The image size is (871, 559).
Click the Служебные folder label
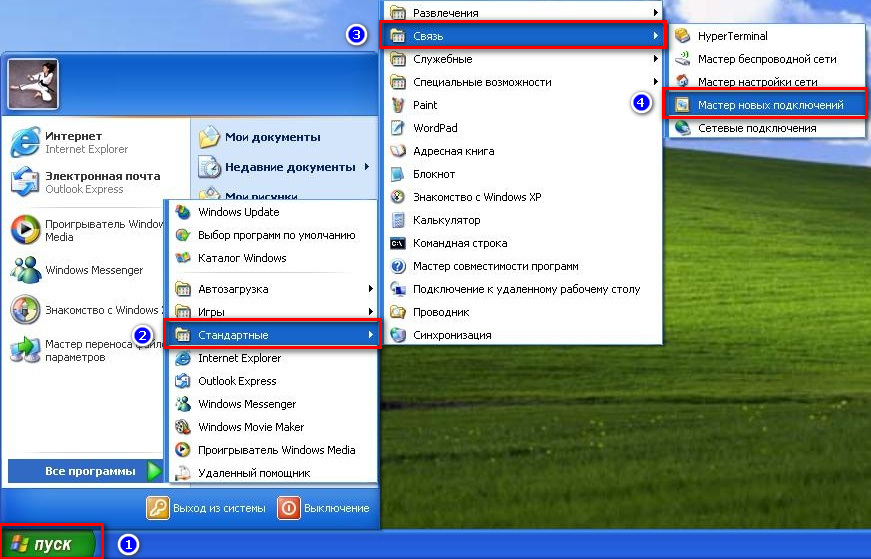click(443, 59)
